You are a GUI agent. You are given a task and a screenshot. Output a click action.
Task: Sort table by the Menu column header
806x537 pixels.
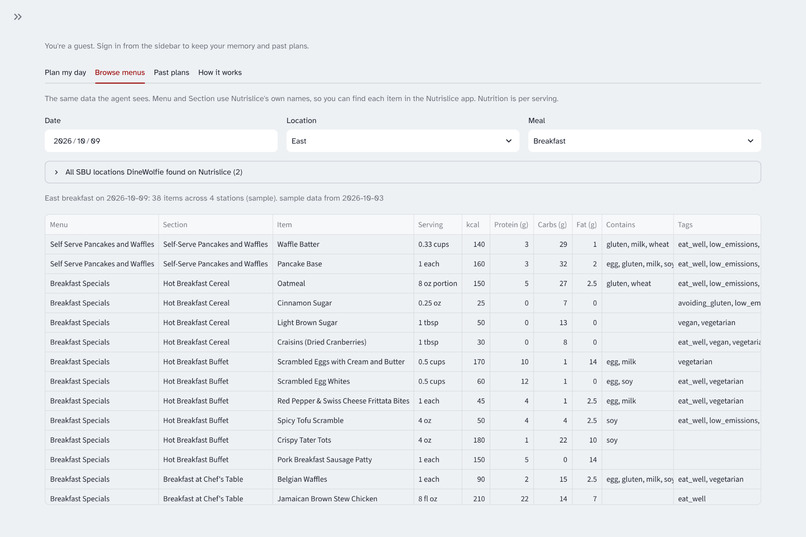coord(102,225)
